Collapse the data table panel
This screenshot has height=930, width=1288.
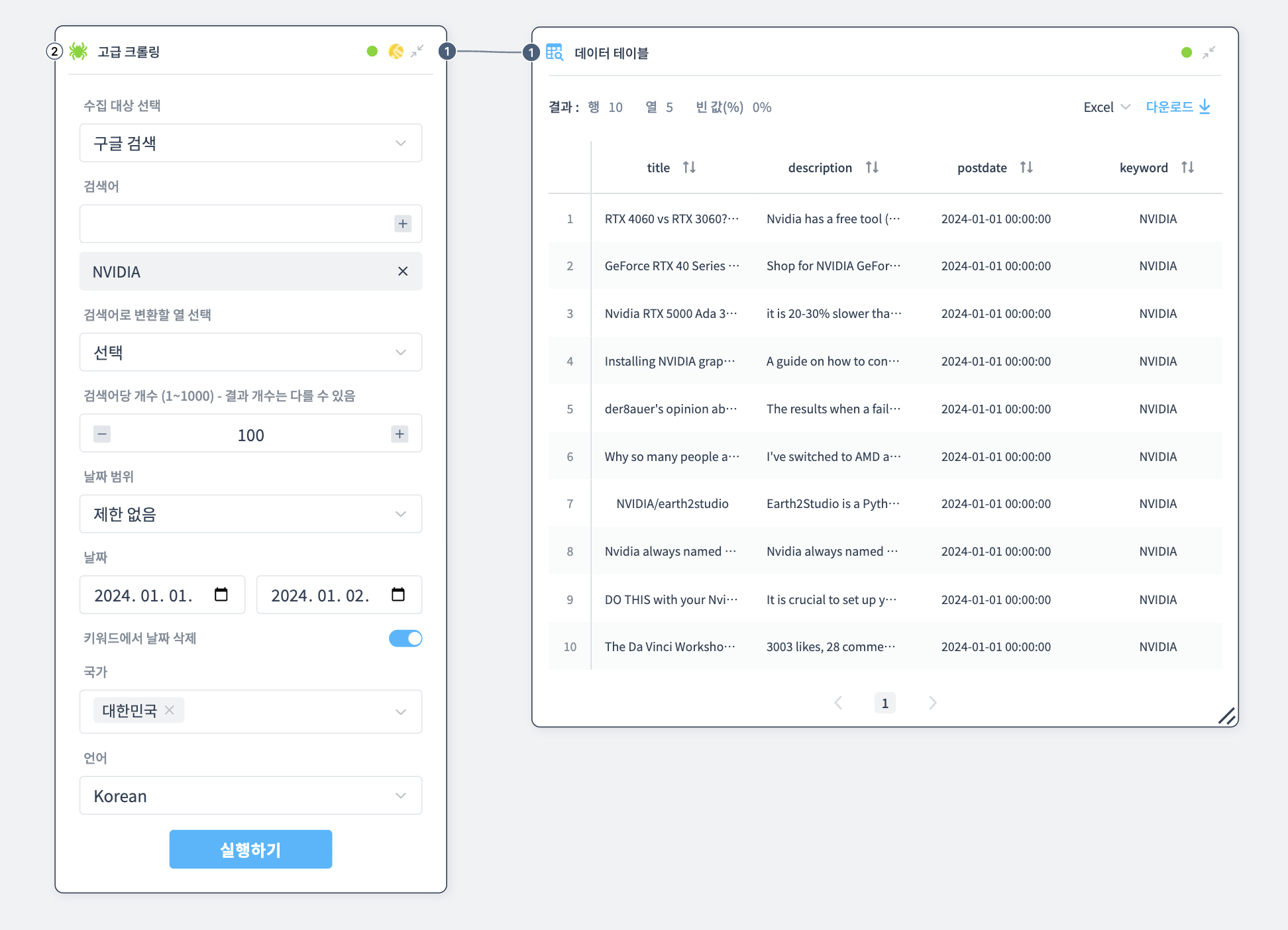click(x=1208, y=52)
